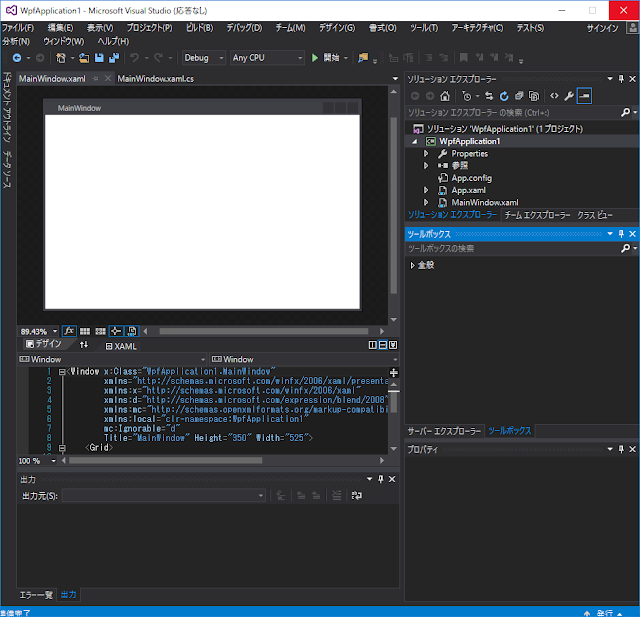The height and width of the screenshot is (617, 640).
Task: Refresh Solution Explorer with the blue arrow
Action: (504, 96)
